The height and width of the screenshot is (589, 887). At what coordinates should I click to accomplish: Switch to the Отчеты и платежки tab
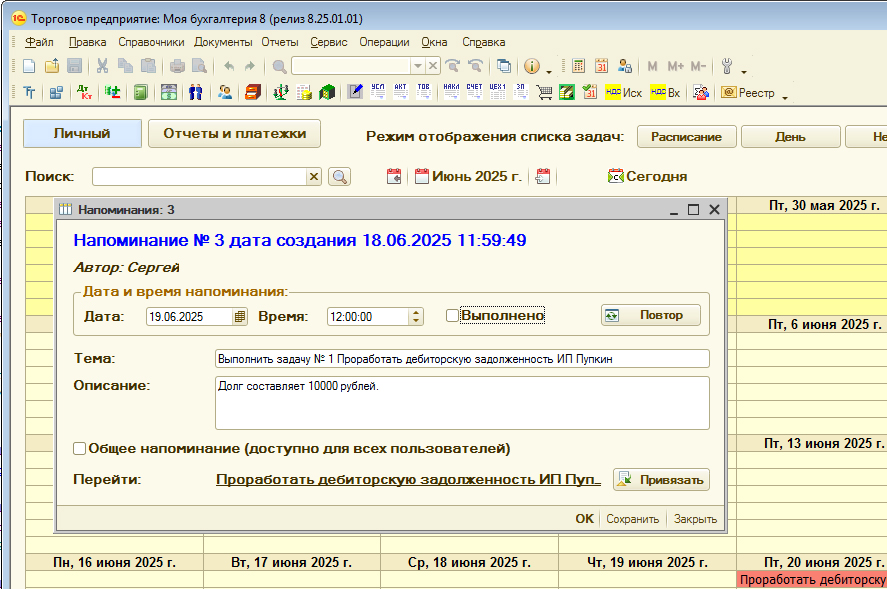234,133
